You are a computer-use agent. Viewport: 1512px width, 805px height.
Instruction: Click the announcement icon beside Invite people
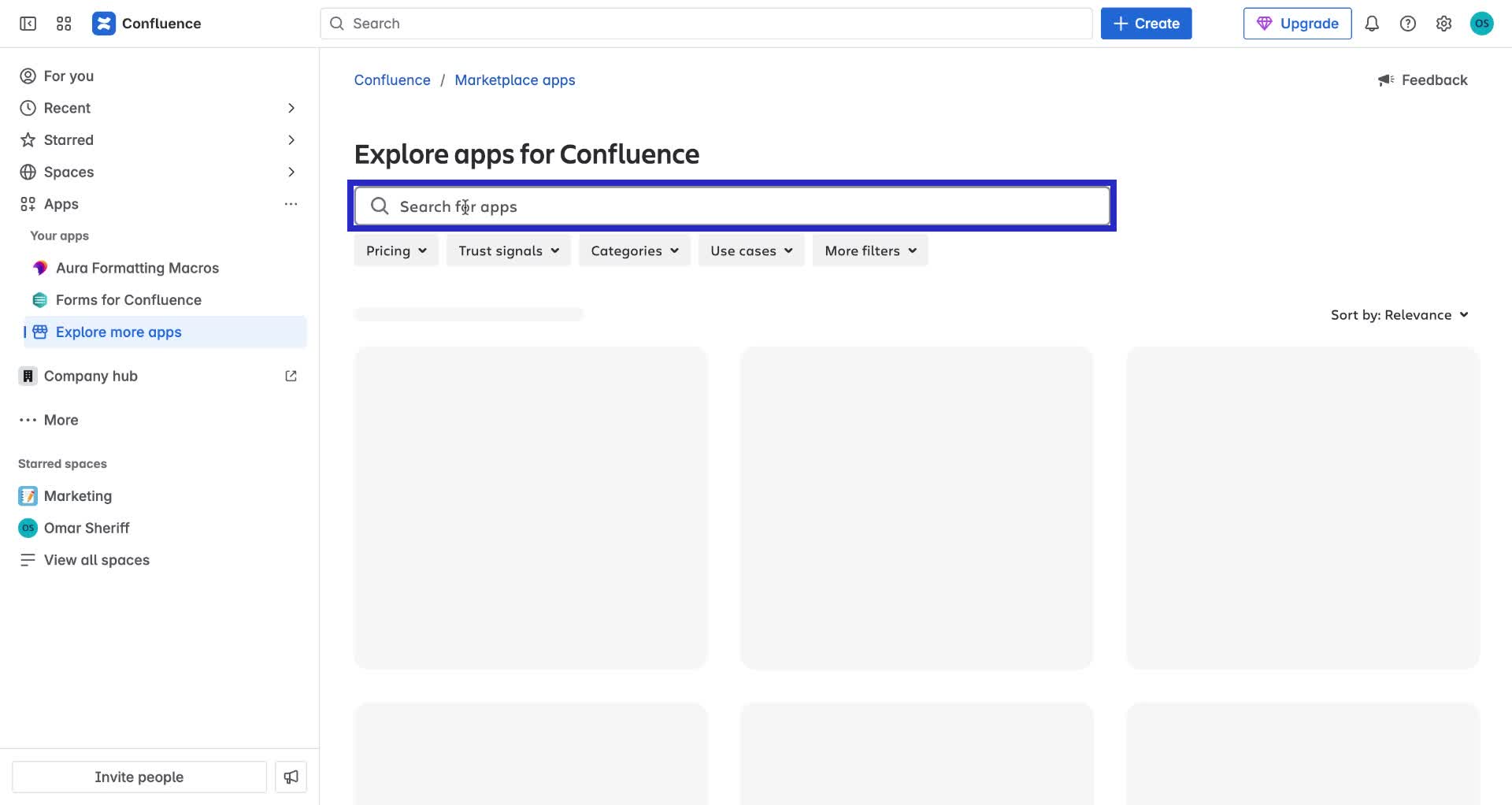(291, 777)
